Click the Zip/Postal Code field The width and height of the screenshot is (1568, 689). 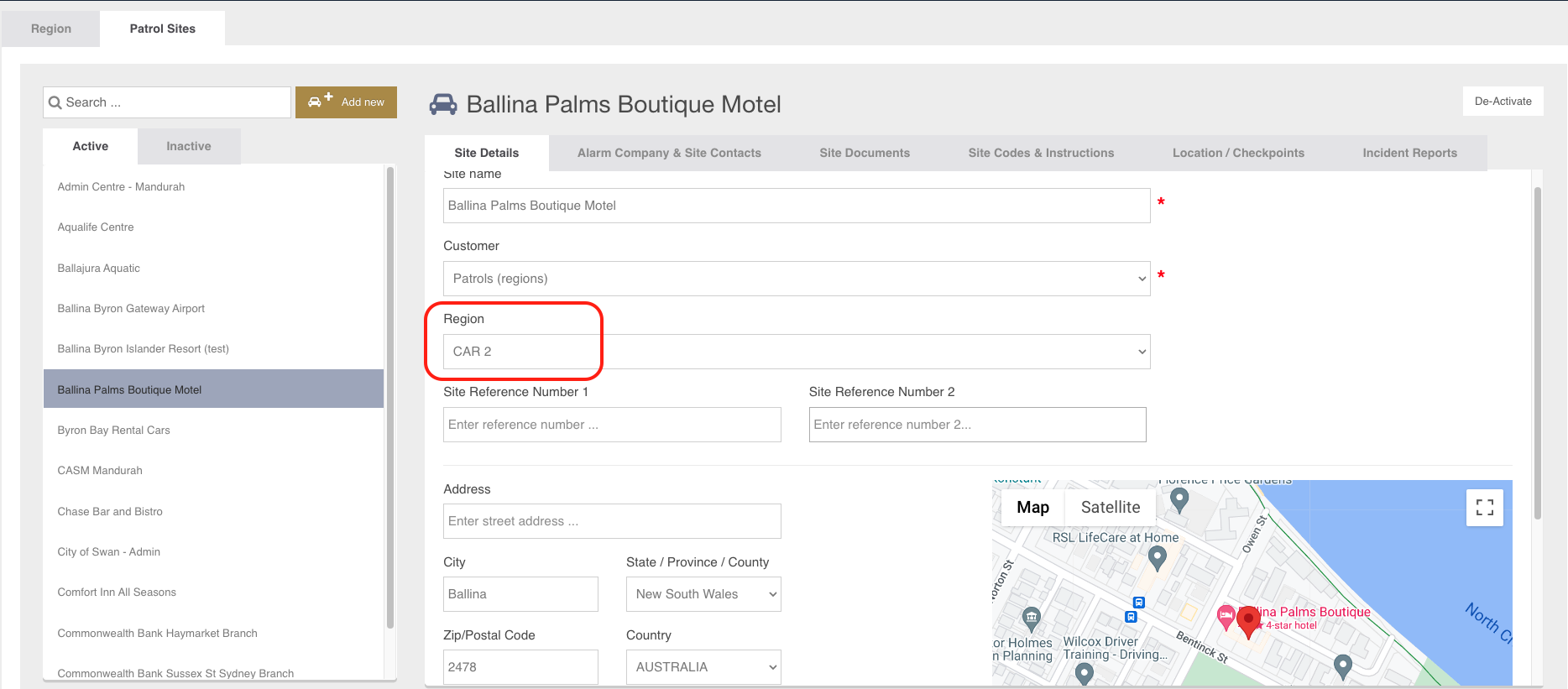coord(520,667)
